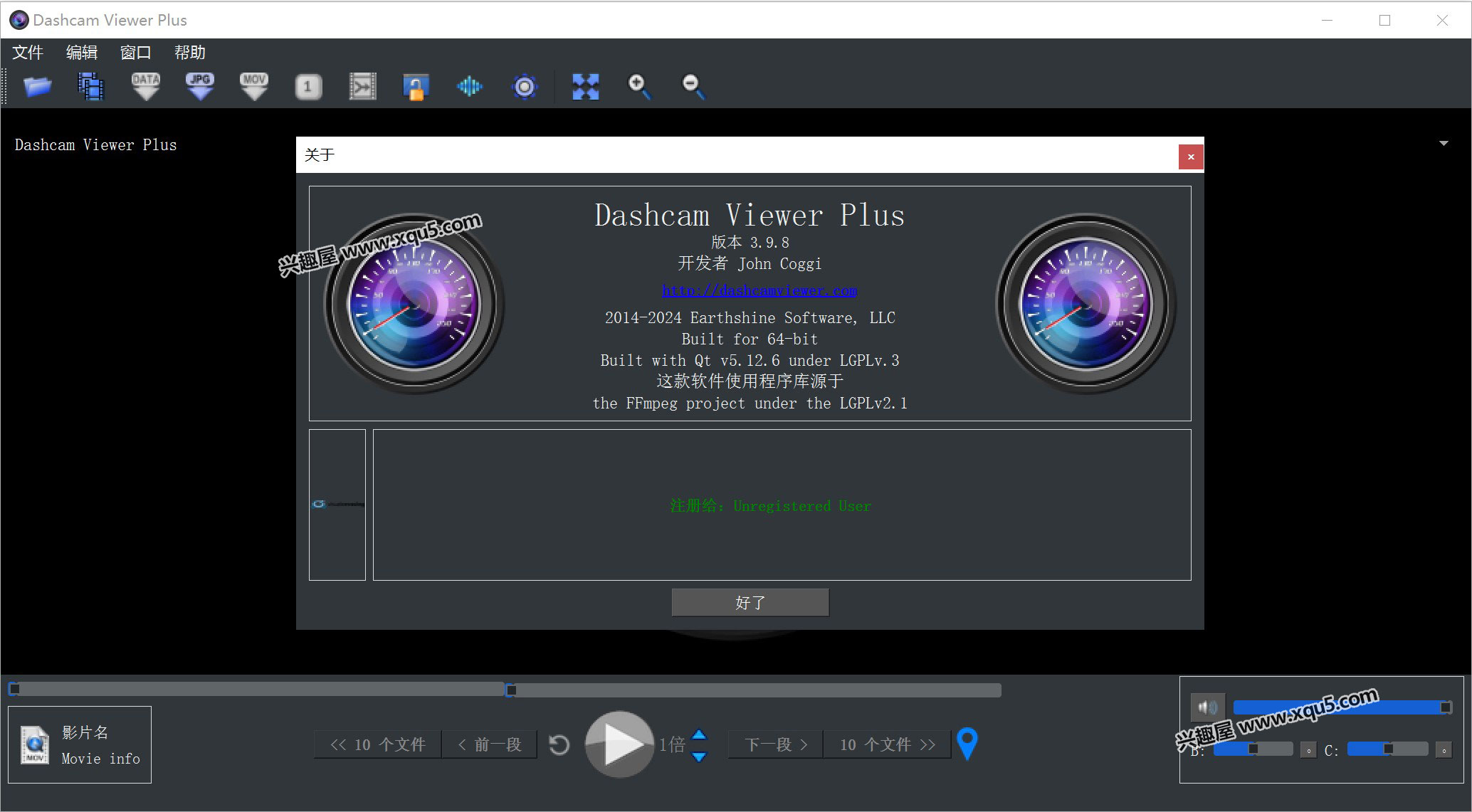This screenshot has height=812, width=1472.
Task: Zoom out with the minus magnifier icon
Action: pos(693,87)
